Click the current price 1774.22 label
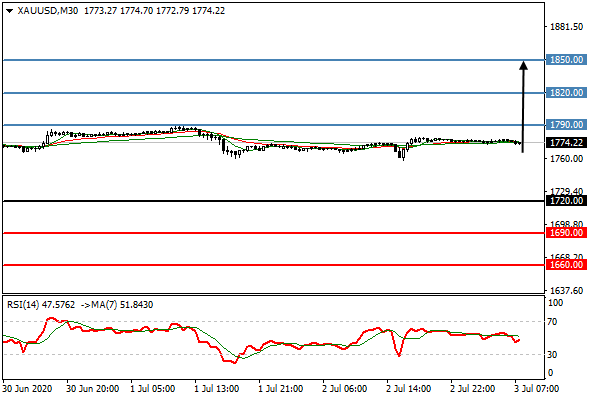 pos(566,143)
